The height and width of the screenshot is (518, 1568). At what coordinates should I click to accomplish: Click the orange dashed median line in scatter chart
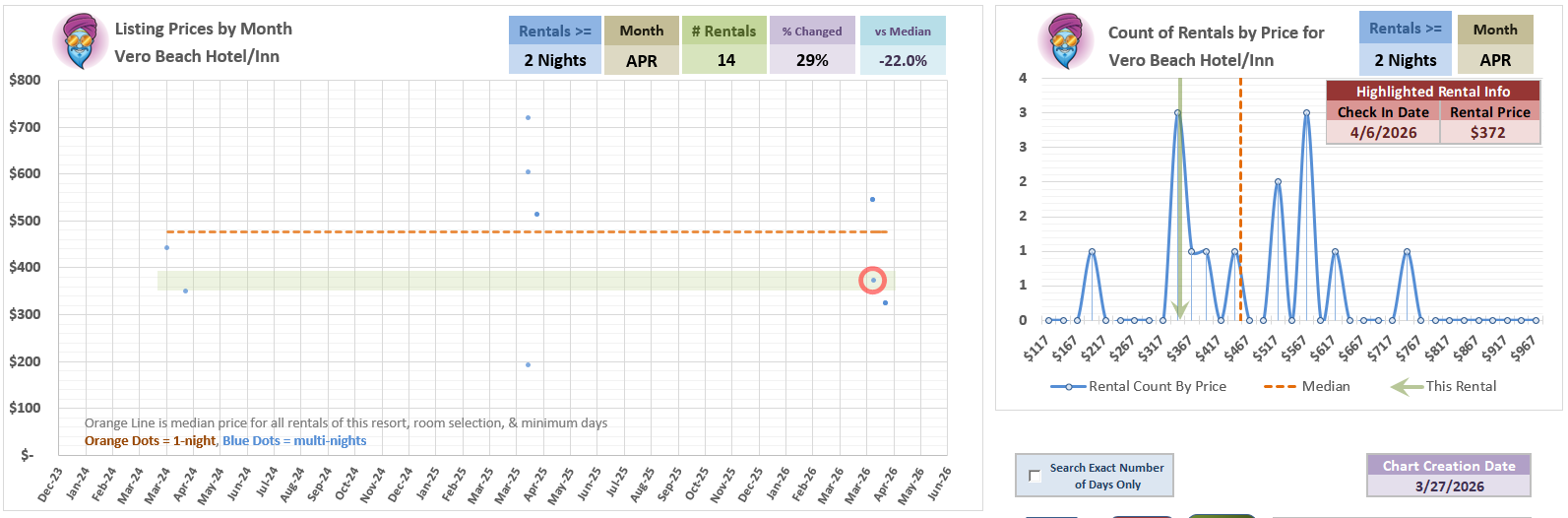394,232
